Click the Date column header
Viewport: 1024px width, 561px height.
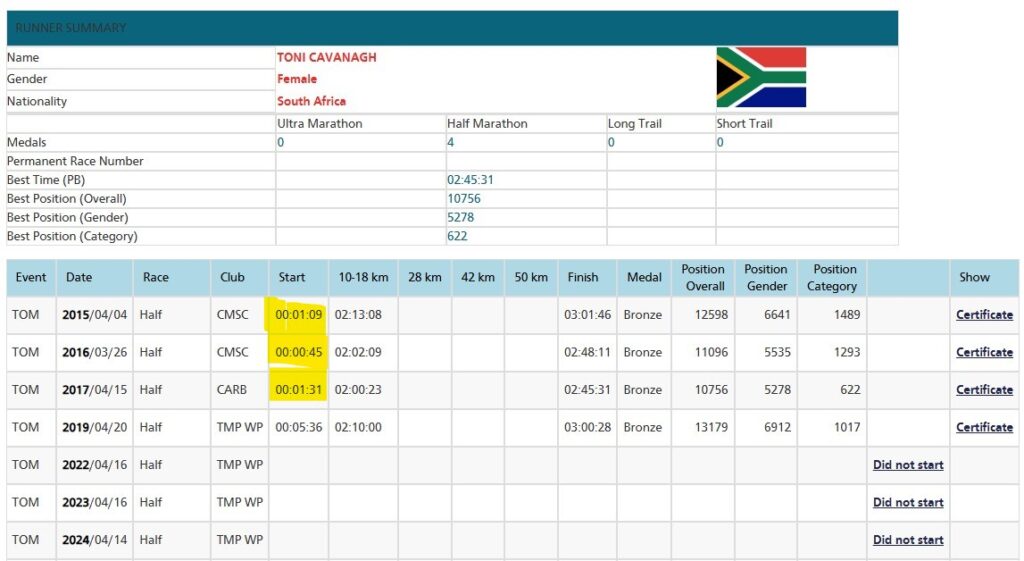[x=79, y=277]
